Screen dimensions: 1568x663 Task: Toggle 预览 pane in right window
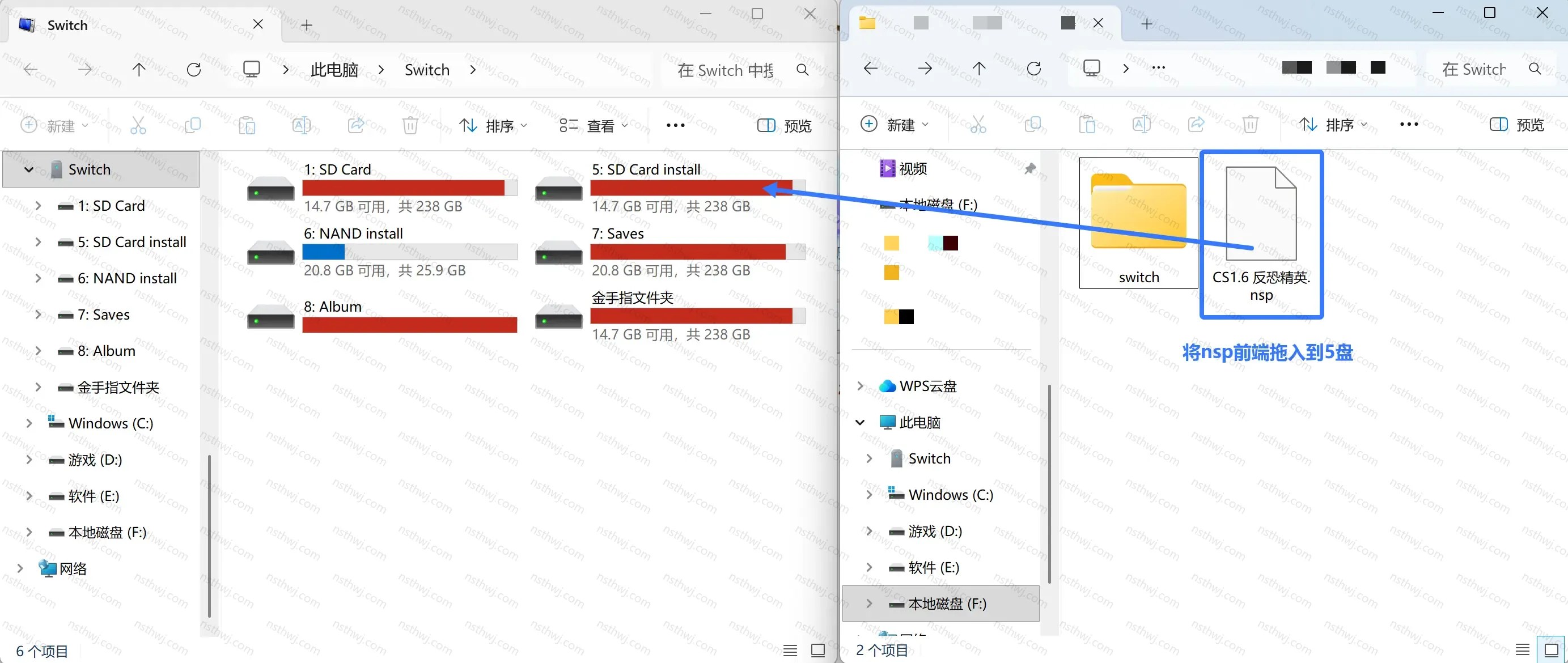1516,125
